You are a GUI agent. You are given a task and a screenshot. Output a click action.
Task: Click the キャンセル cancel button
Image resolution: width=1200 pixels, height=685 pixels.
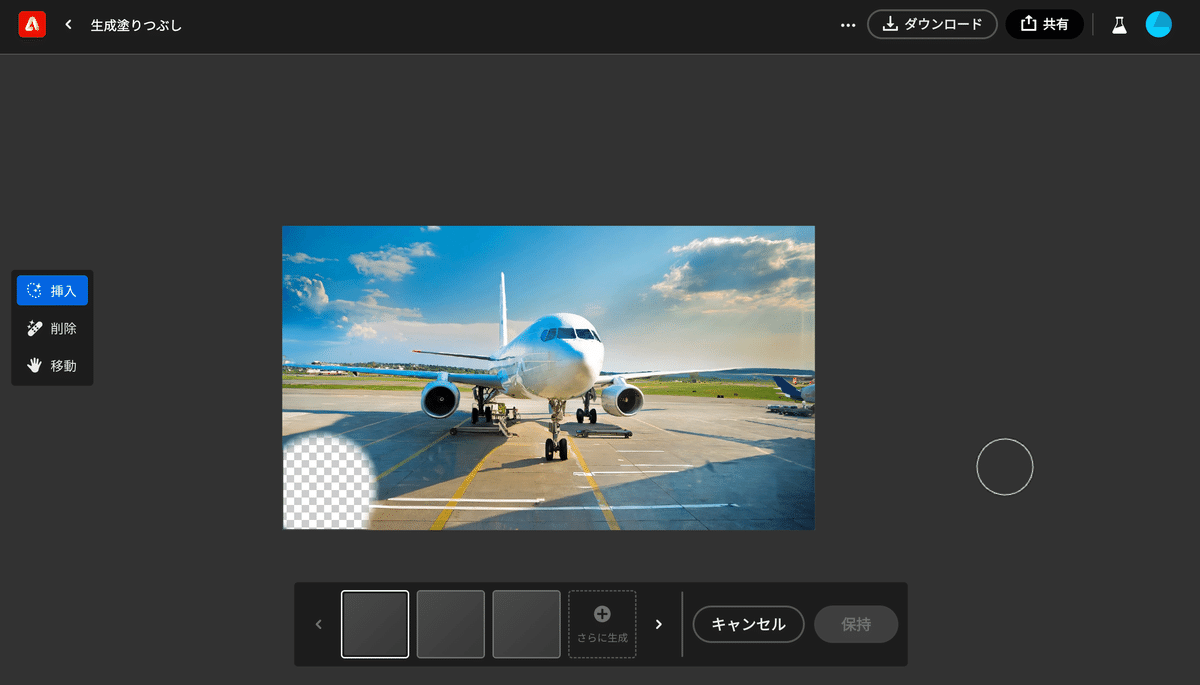click(x=748, y=624)
